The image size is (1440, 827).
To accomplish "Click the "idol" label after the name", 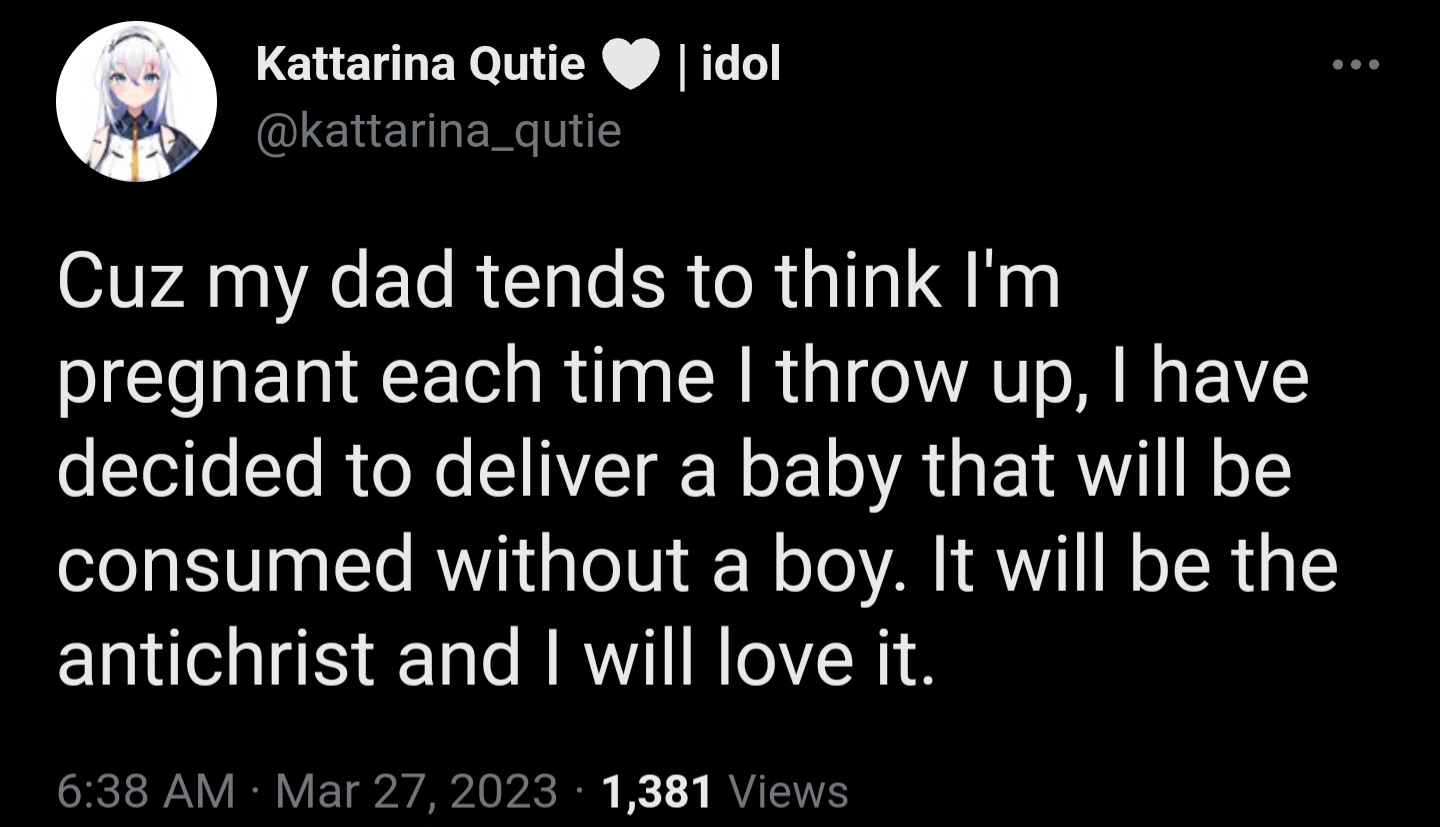I will click(x=741, y=65).
